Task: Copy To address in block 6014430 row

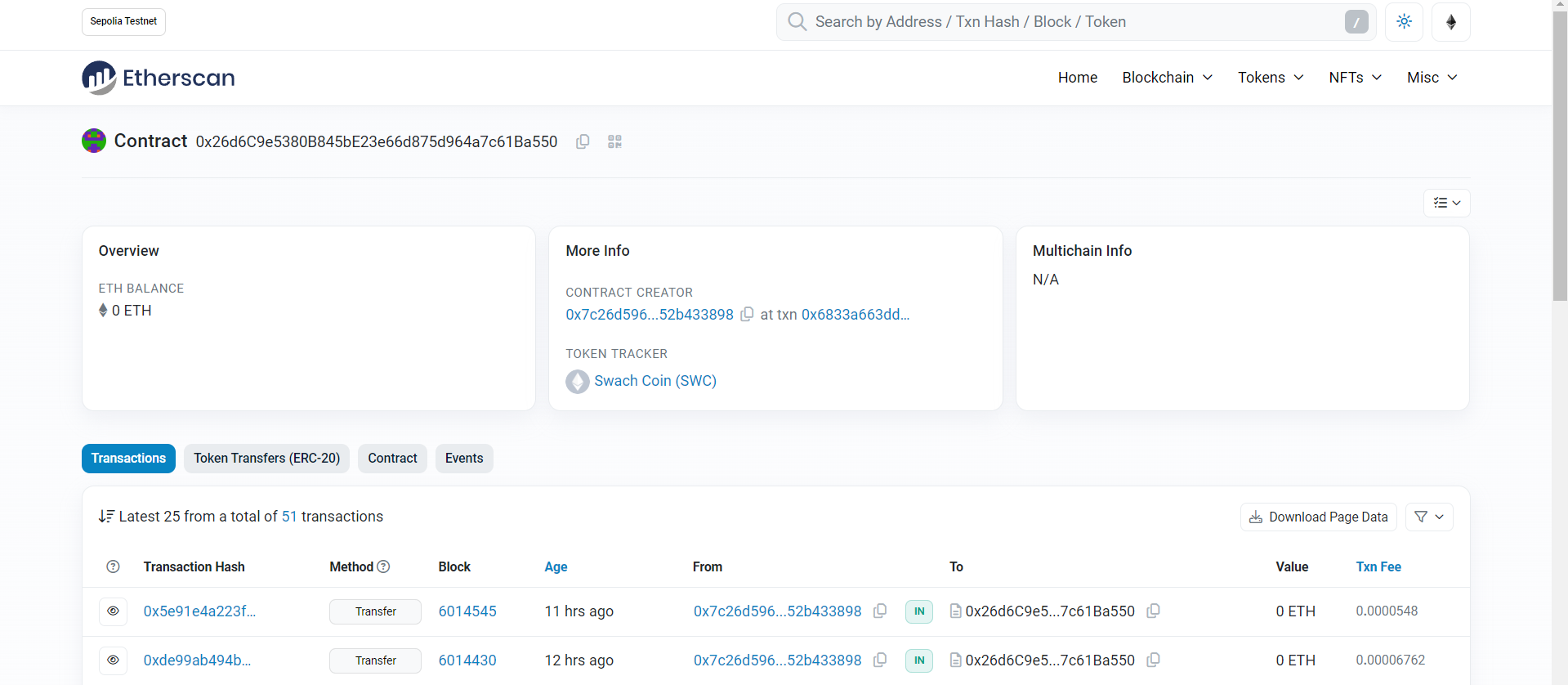Action: pos(1153,660)
